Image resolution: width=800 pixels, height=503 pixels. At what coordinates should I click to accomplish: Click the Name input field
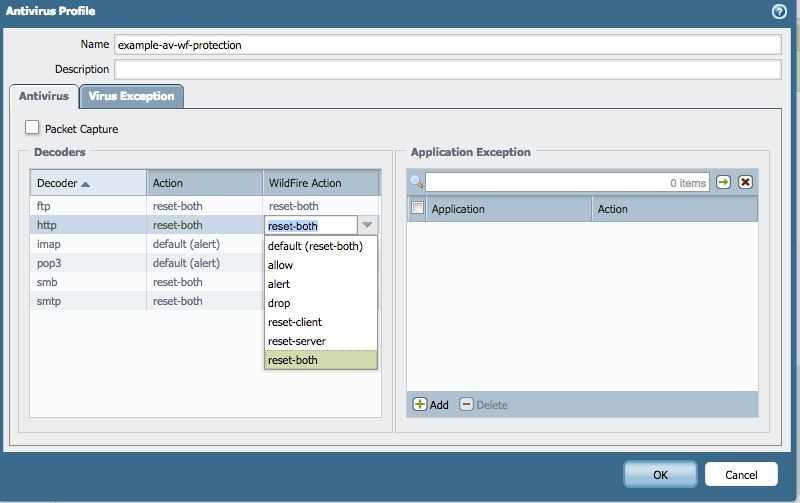[446, 45]
